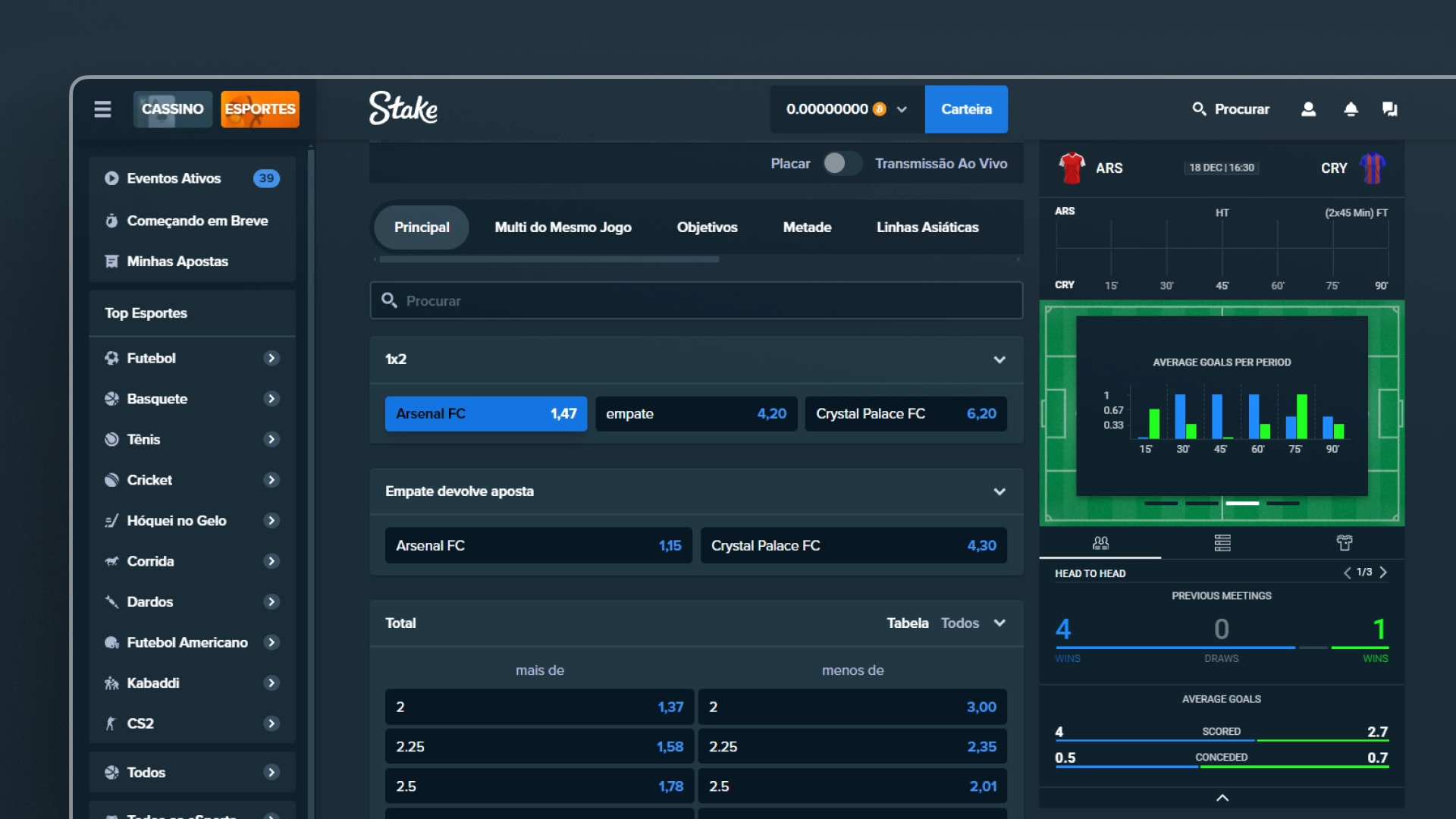Screen dimensions: 1456x819
Task: Open notifications bell
Action: click(x=1351, y=109)
